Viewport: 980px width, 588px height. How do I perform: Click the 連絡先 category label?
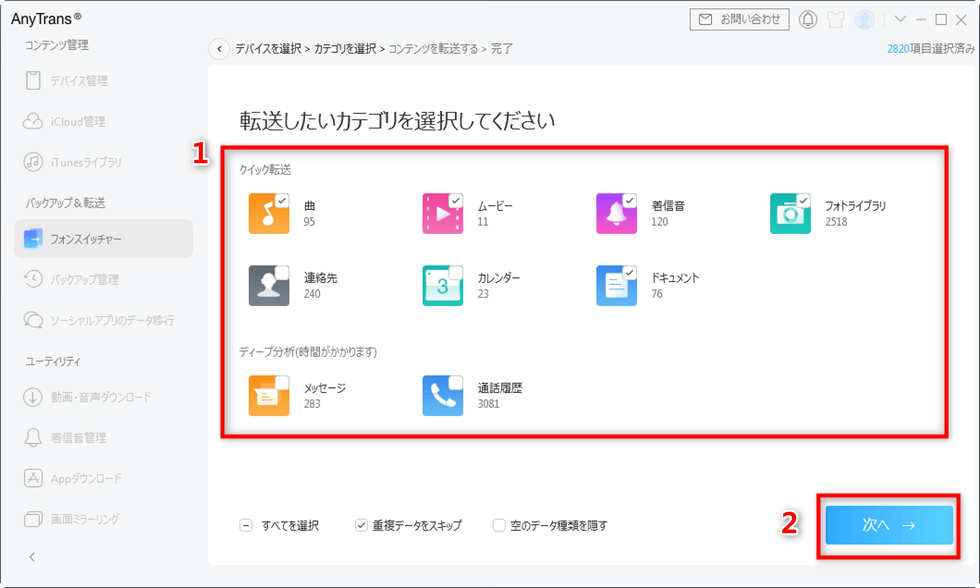[321, 277]
